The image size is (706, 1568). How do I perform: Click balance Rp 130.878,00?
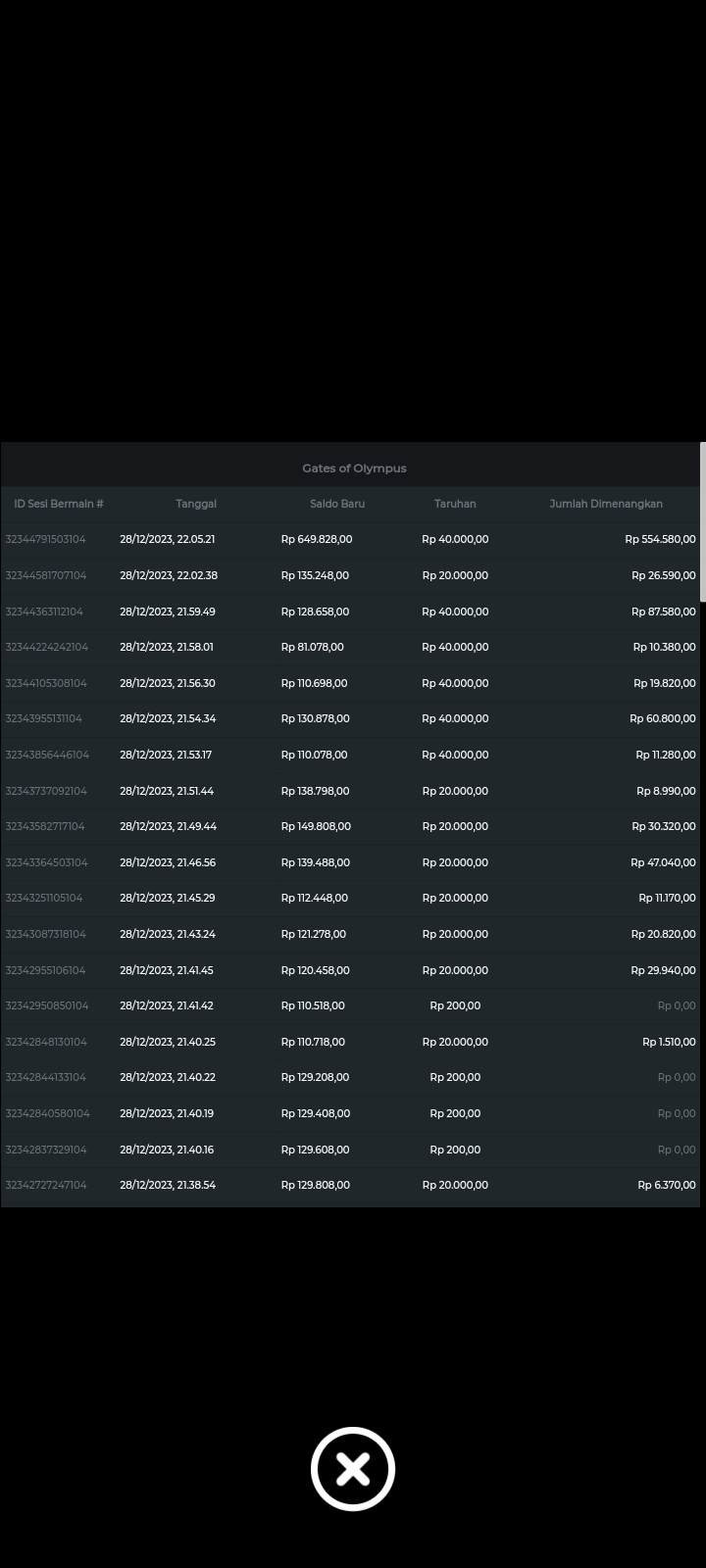(x=315, y=718)
